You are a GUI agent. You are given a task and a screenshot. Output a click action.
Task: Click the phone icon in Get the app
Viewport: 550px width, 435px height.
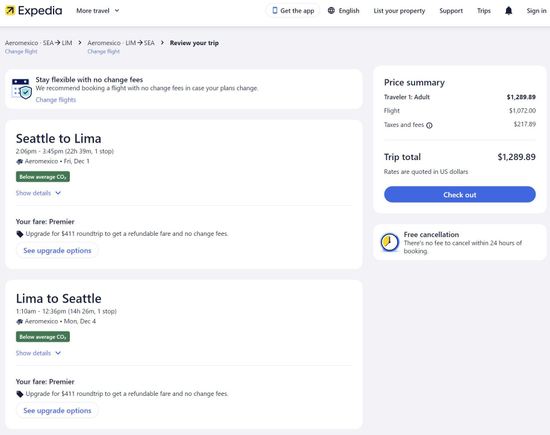click(x=275, y=11)
